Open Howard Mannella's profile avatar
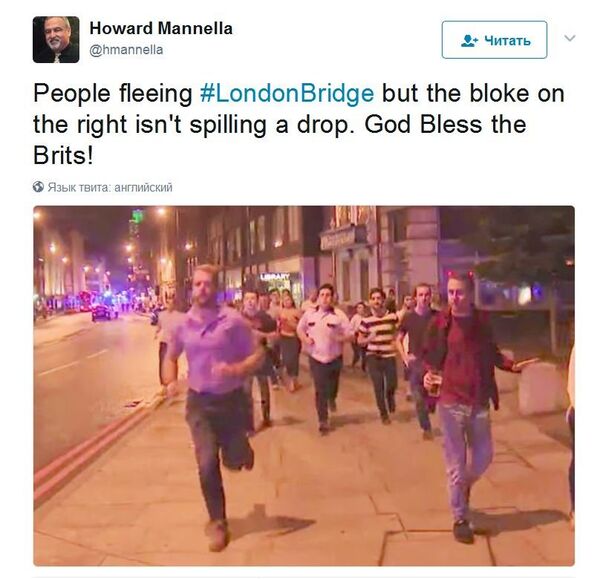The image size is (600, 579). coord(56,39)
